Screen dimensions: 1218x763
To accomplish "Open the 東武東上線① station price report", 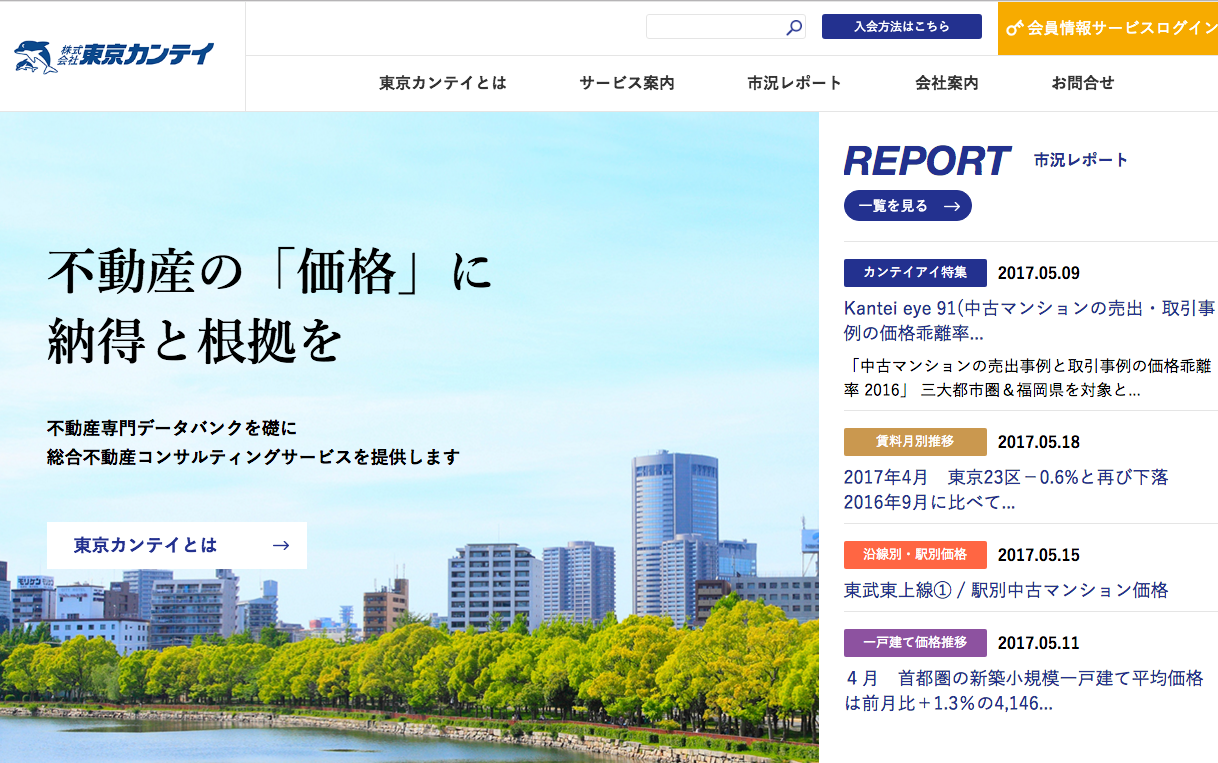I will click(x=1006, y=590).
